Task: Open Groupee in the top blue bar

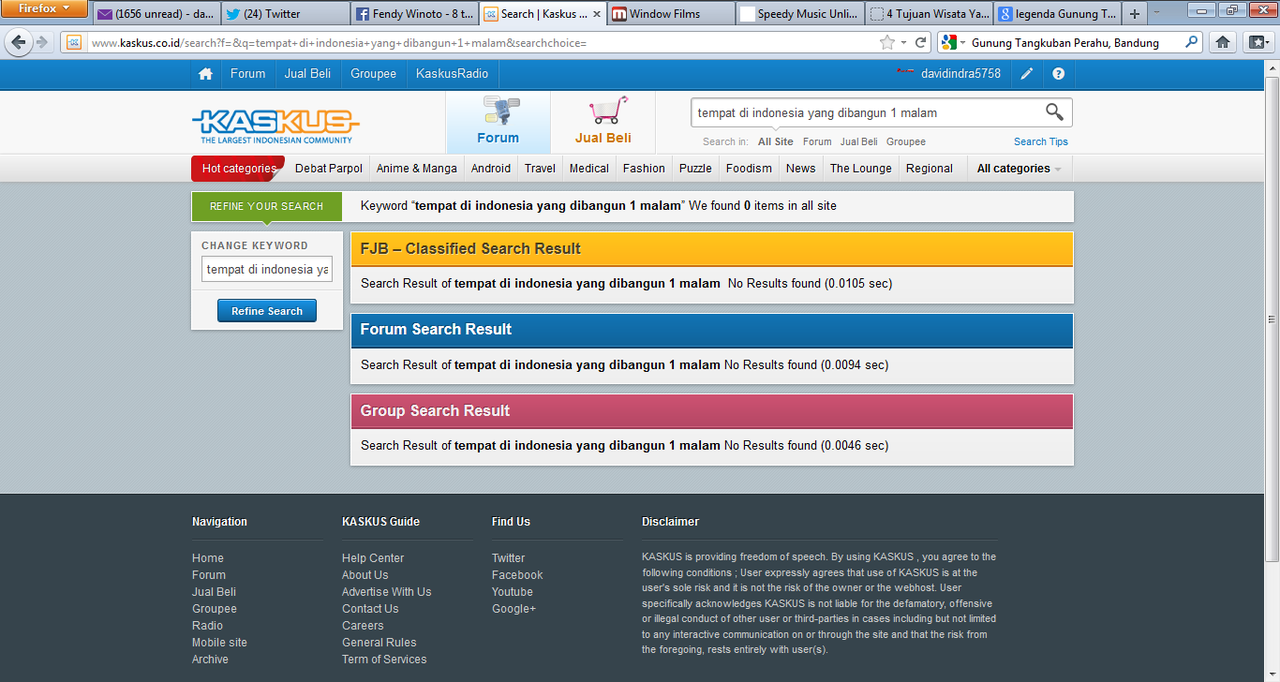Action: pyautogui.click(x=373, y=73)
